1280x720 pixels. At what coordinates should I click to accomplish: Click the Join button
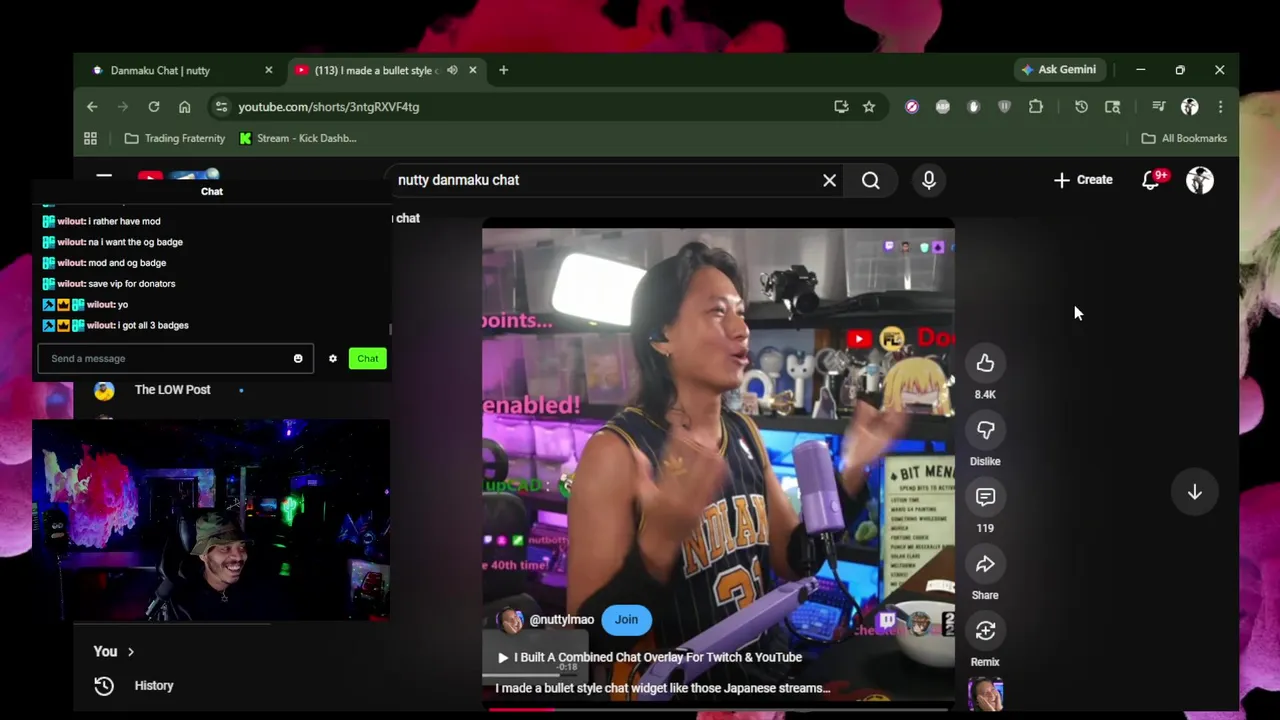(x=626, y=620)
